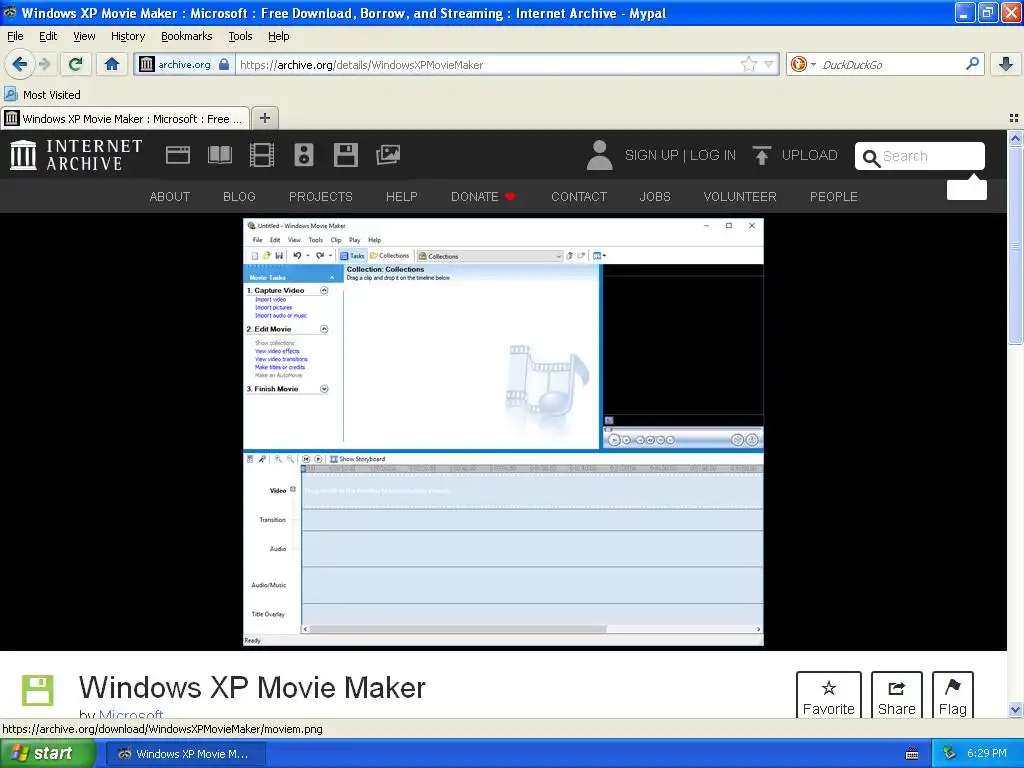Click the padlock security icon in address bar
The image size is (1024, 768).
(x=224, y=64)
